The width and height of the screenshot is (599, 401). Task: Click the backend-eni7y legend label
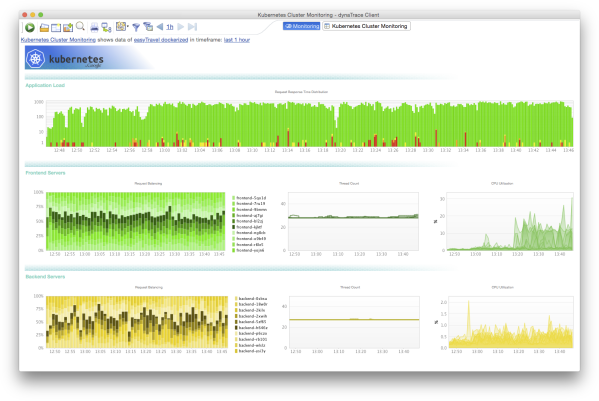click(x=252, y=351)
